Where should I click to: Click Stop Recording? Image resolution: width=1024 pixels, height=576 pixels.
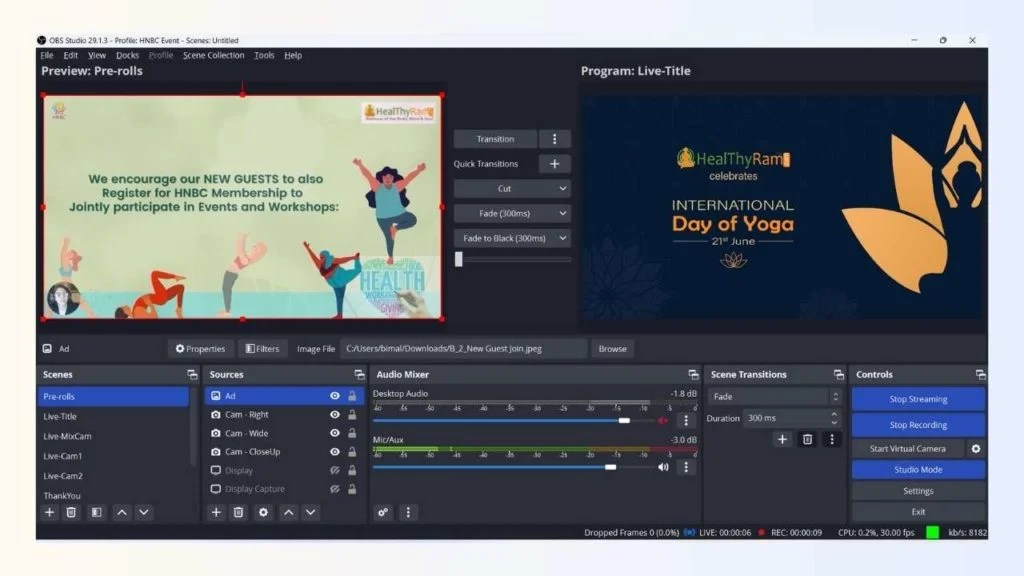(x=918, y=424)
